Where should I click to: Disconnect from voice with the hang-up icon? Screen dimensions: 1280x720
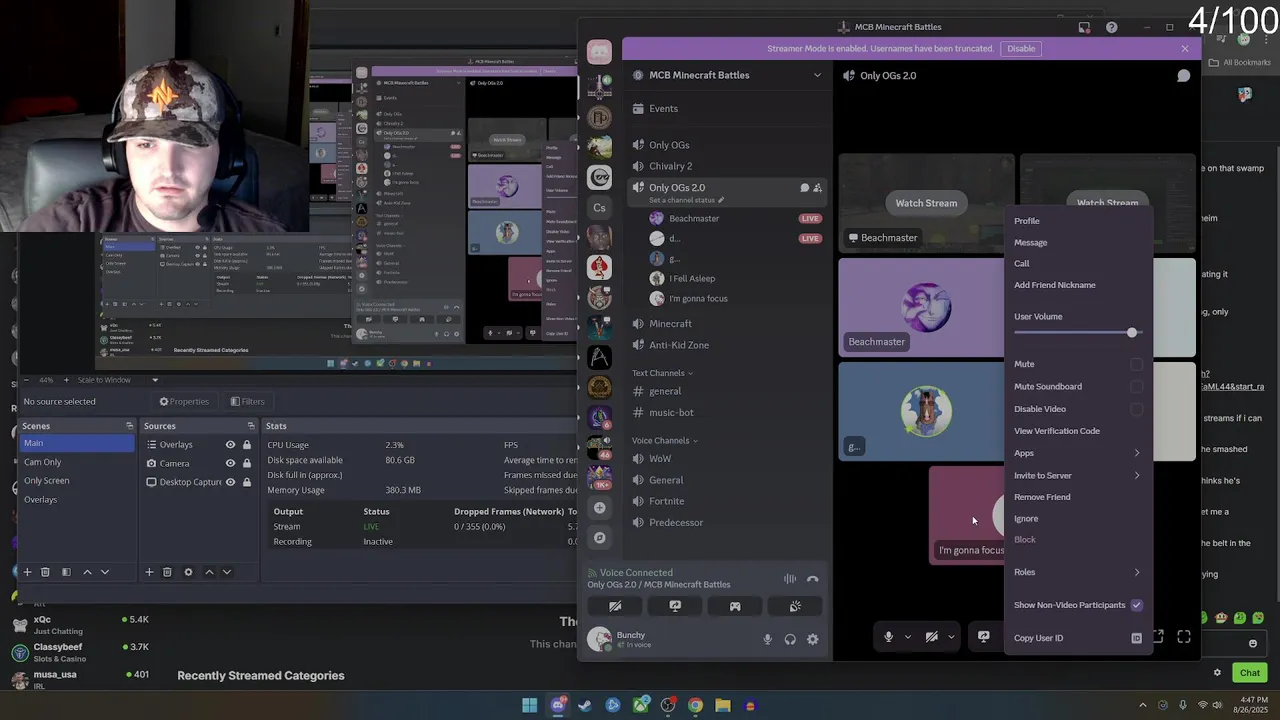(x=813, y=579)
